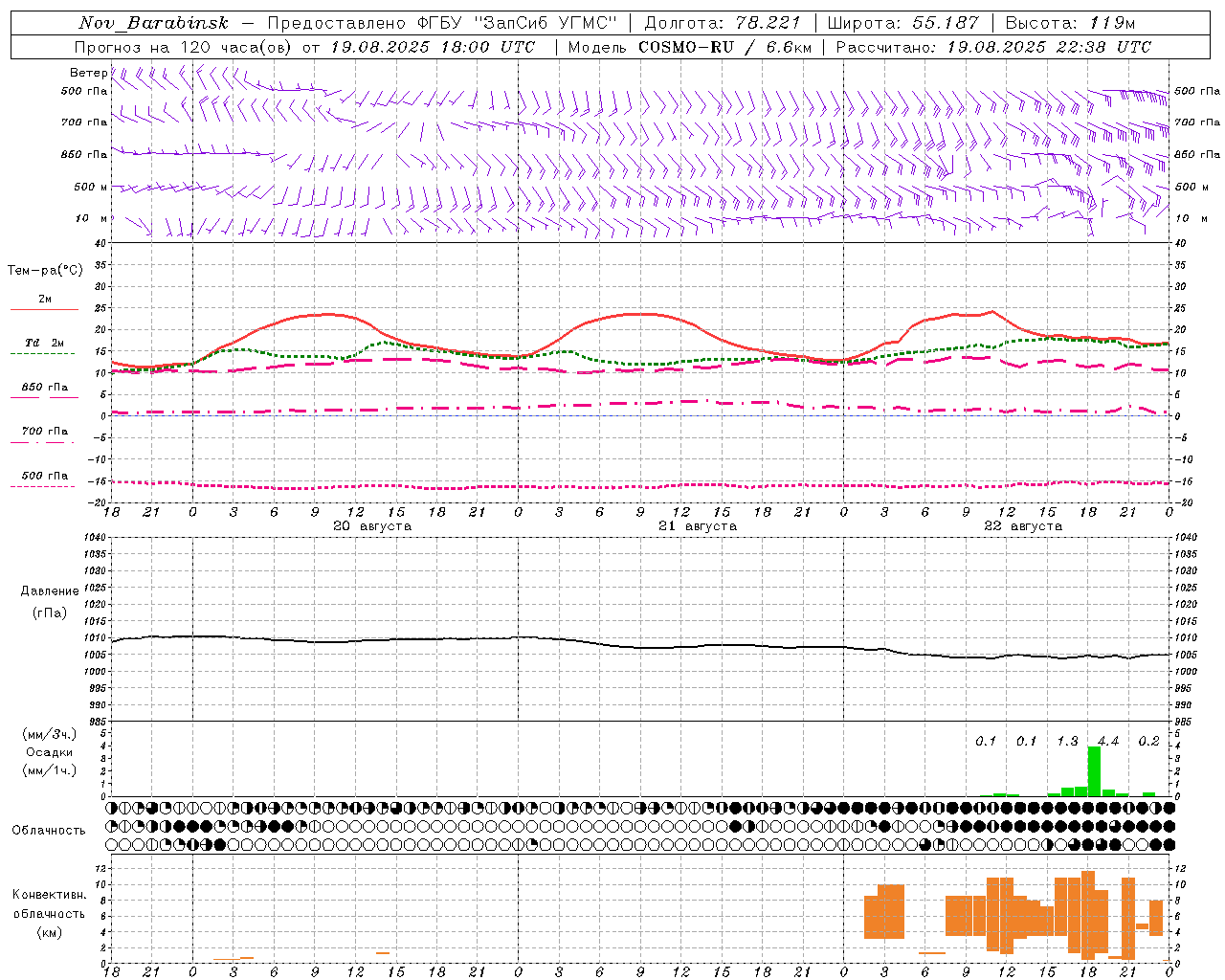Click the precipitation total 4.4

(x=1108, y=741)
